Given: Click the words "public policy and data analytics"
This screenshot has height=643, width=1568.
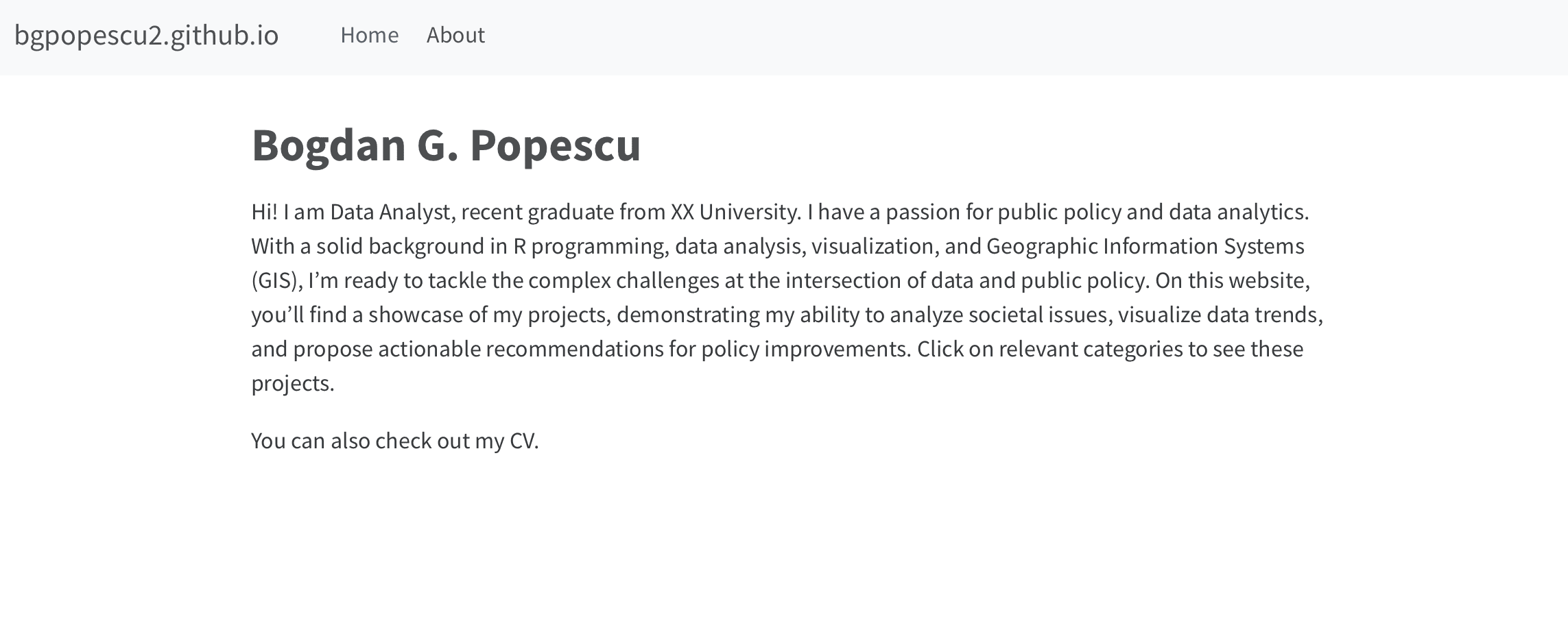Looking at the screenshot, I should pyautogui.click(x=1152, y=212).
